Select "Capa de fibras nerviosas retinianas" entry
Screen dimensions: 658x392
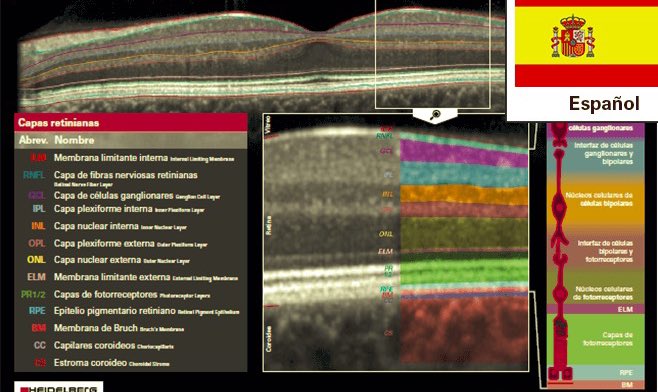click(125, 175)
